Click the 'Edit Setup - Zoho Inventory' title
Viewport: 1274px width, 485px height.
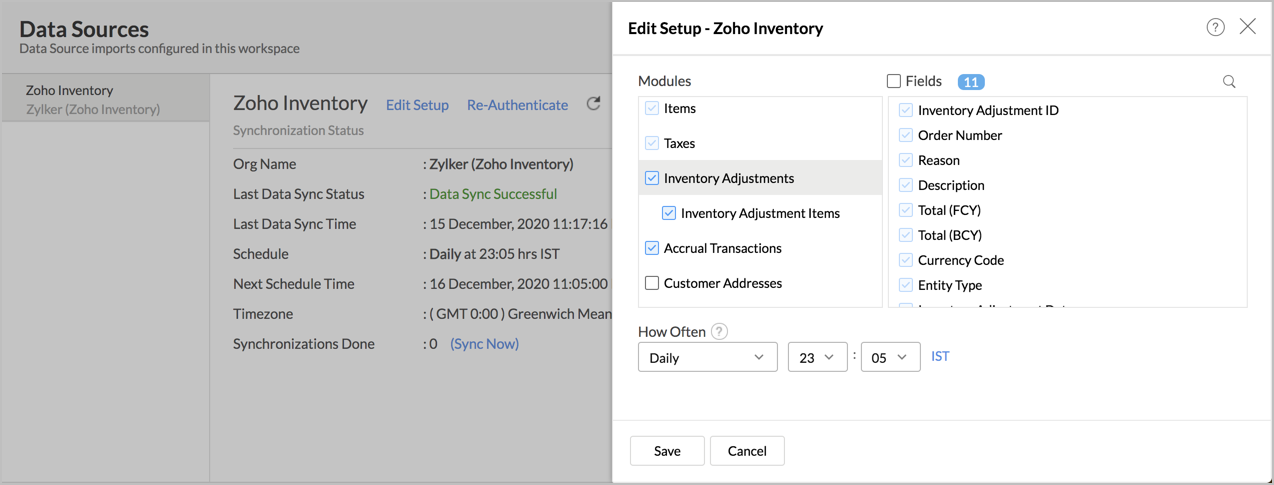726,28
